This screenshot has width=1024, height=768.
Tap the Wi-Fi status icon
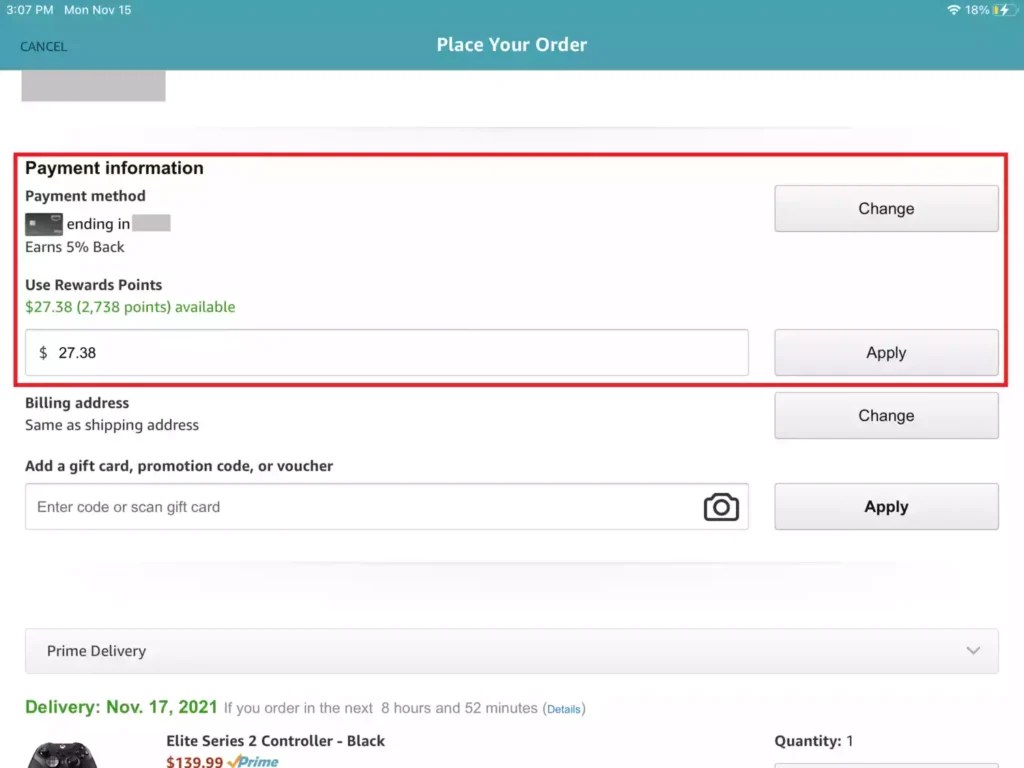pyautogui.click(x=952, y=10)
